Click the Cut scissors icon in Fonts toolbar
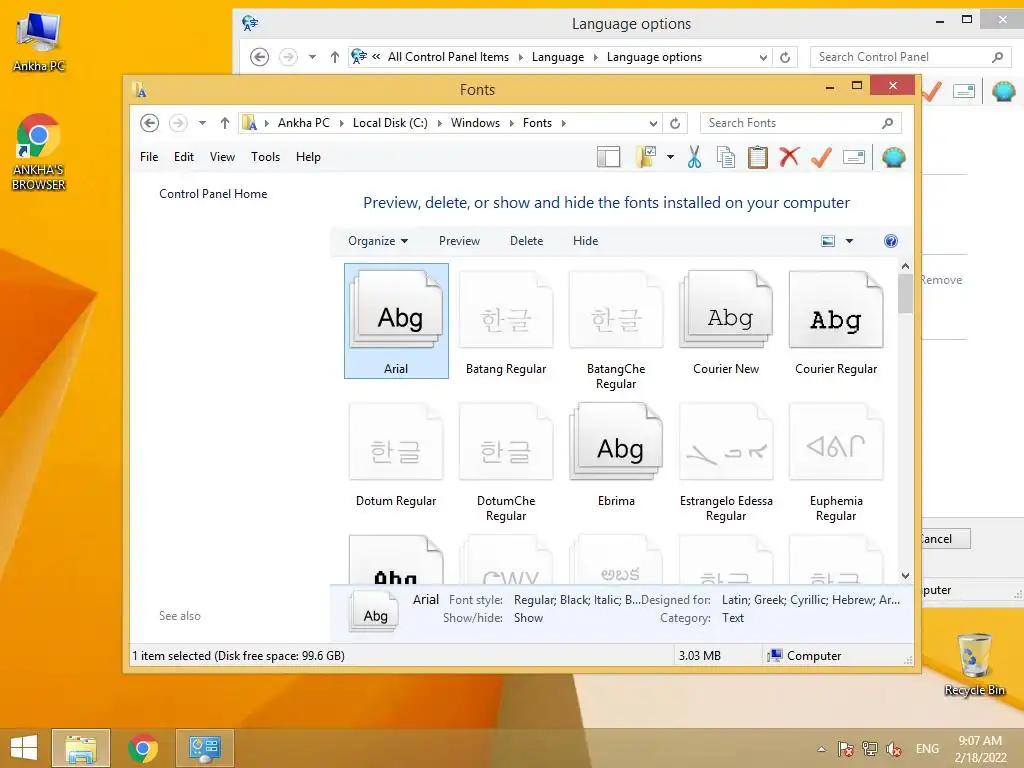The height and width of the screenshot is (768, 1024). tap(694, 157)
